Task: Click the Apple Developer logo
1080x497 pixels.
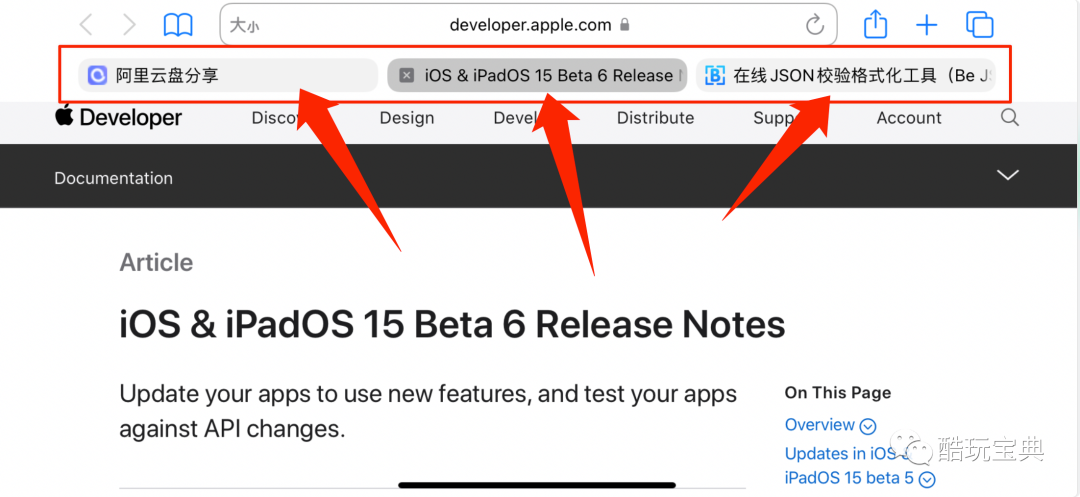Action: (x=118, y=118)
